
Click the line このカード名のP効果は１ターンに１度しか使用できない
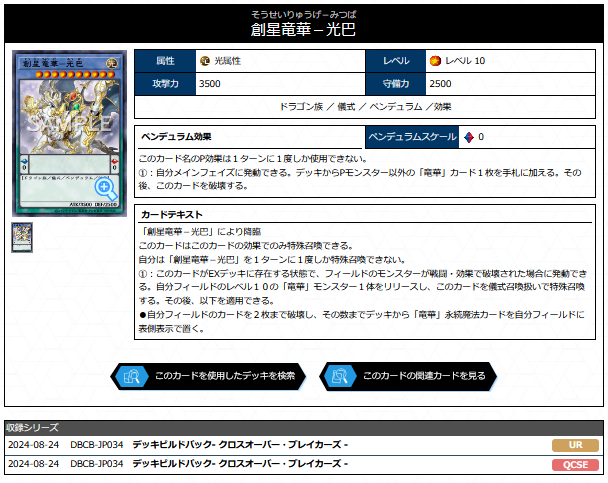point(253,159)
